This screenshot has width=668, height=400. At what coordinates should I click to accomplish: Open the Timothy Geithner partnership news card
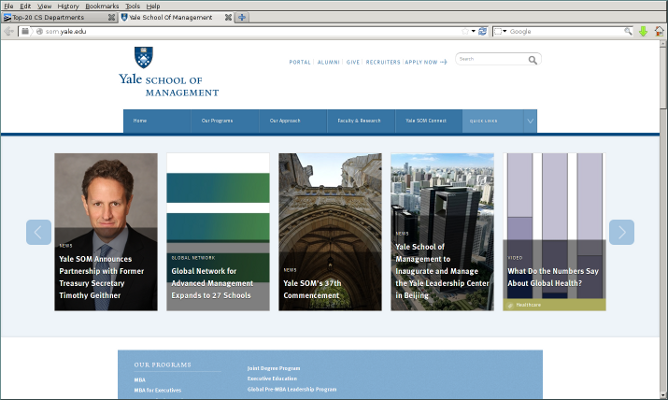106,232
